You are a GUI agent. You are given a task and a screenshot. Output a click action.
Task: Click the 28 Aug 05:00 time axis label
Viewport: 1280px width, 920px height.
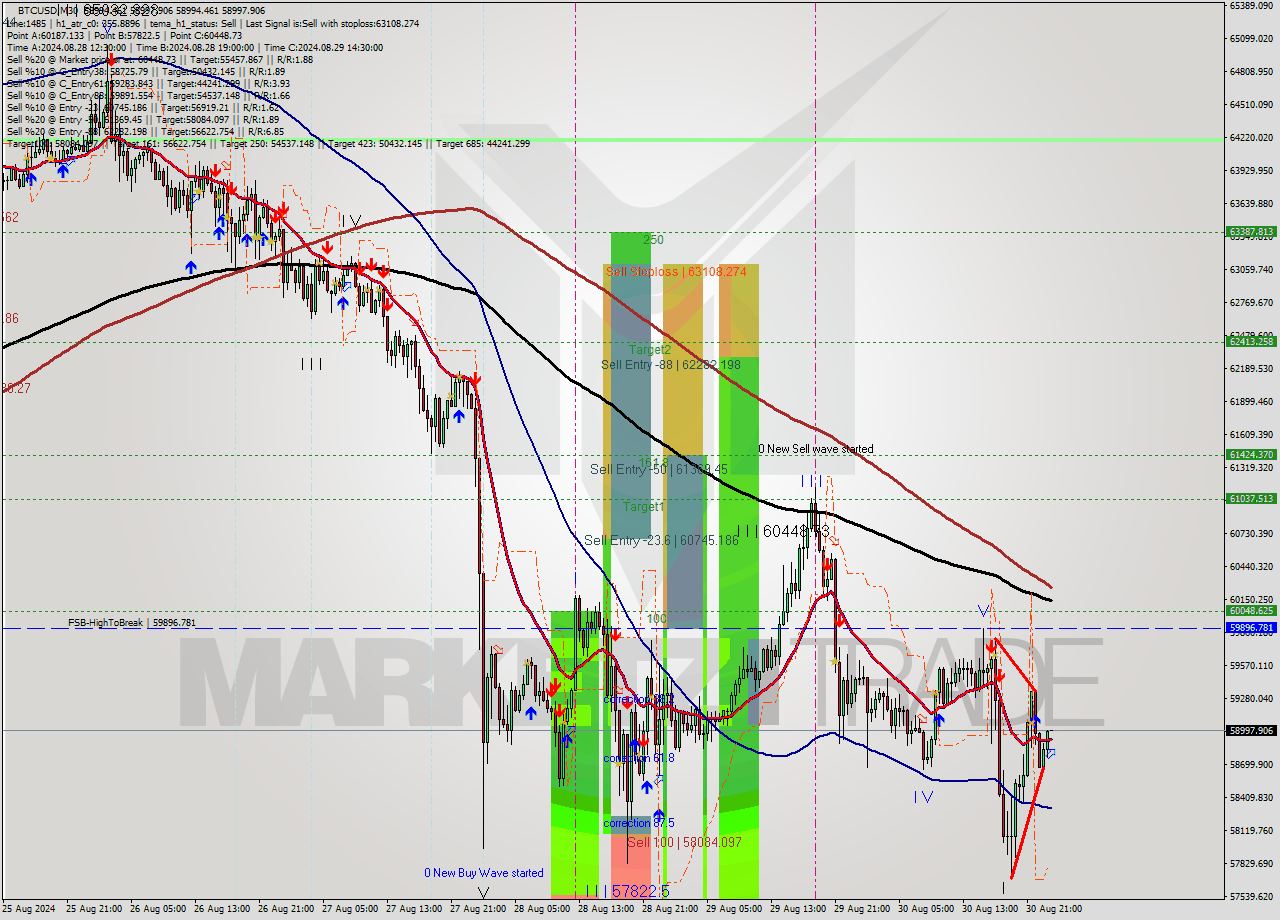tap(542, 909)
